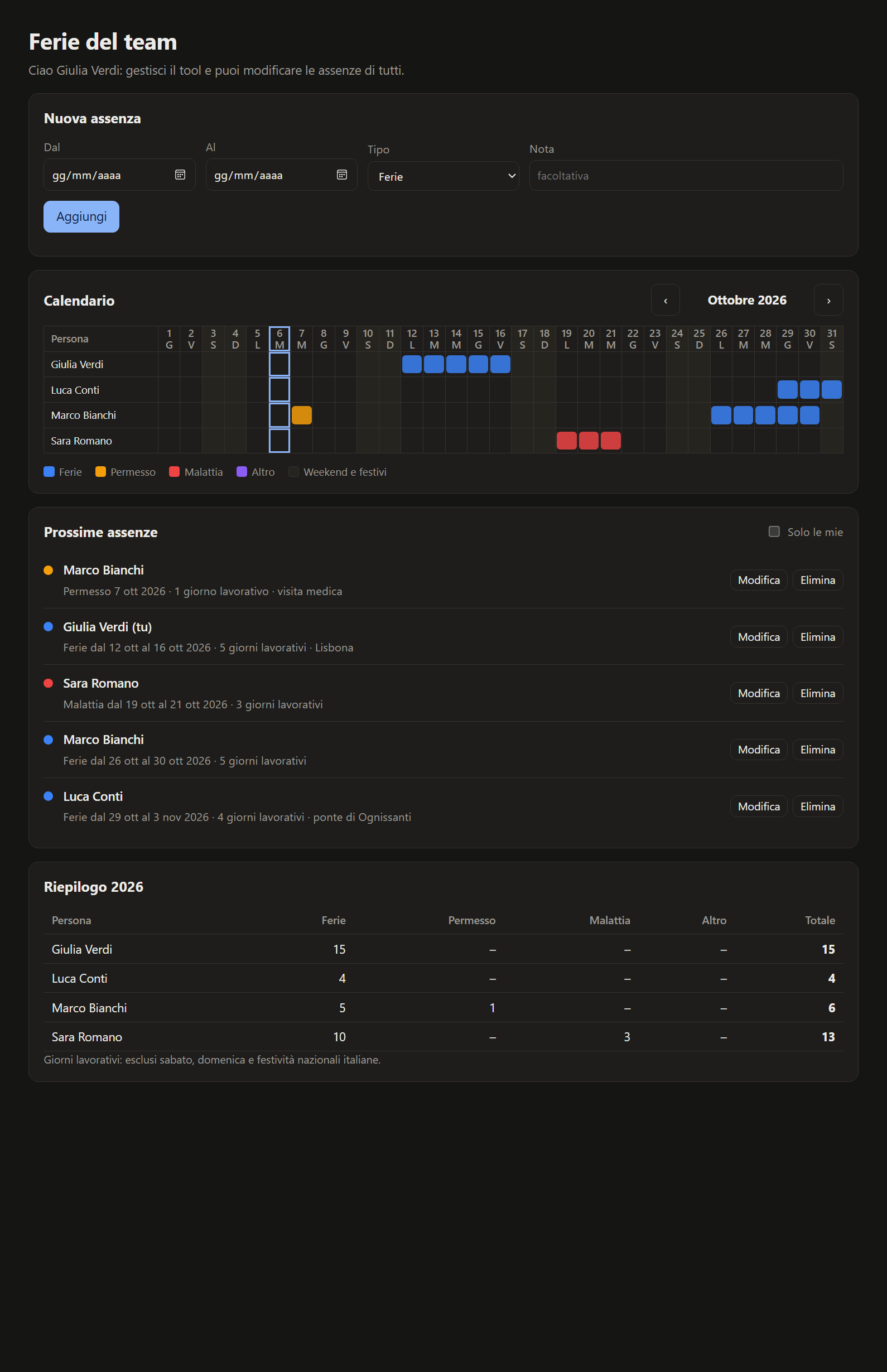The image size is (887, 1372).
Task: Open the calendar picker in the Al field
Action: [341, 175]
